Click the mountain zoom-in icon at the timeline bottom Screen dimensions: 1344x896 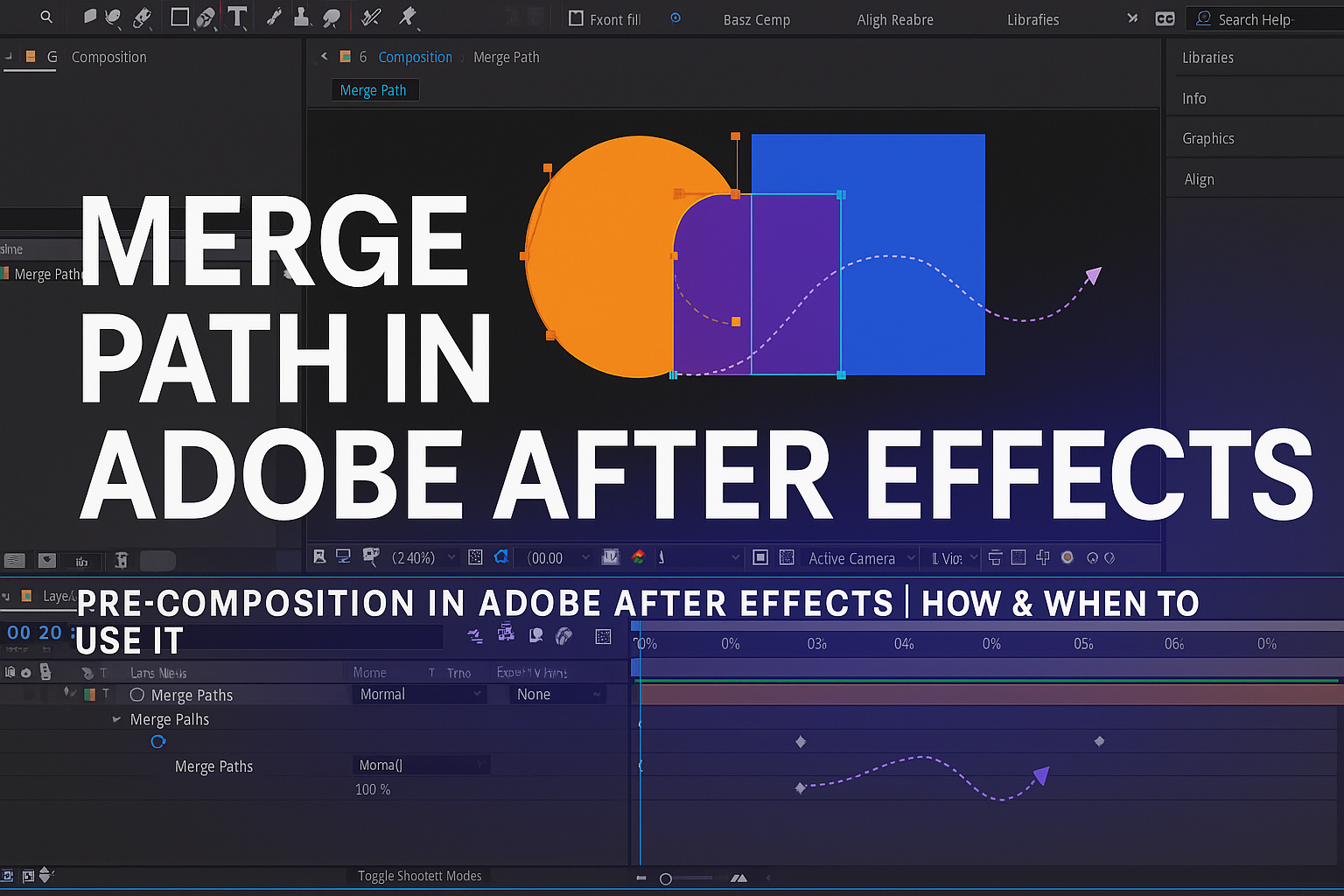coord(738,878)
